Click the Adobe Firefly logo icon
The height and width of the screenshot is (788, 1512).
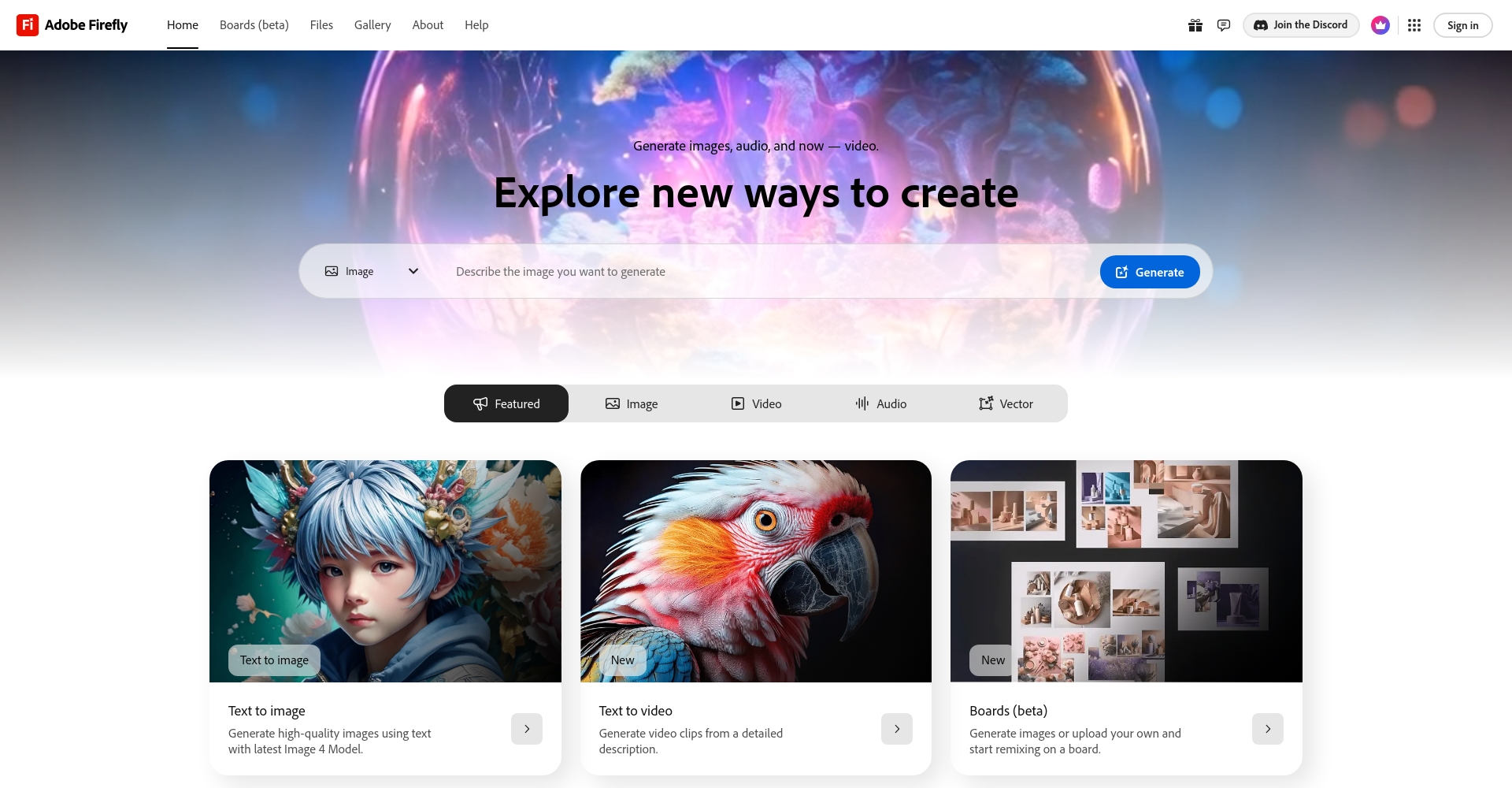(x=28, y=25)
